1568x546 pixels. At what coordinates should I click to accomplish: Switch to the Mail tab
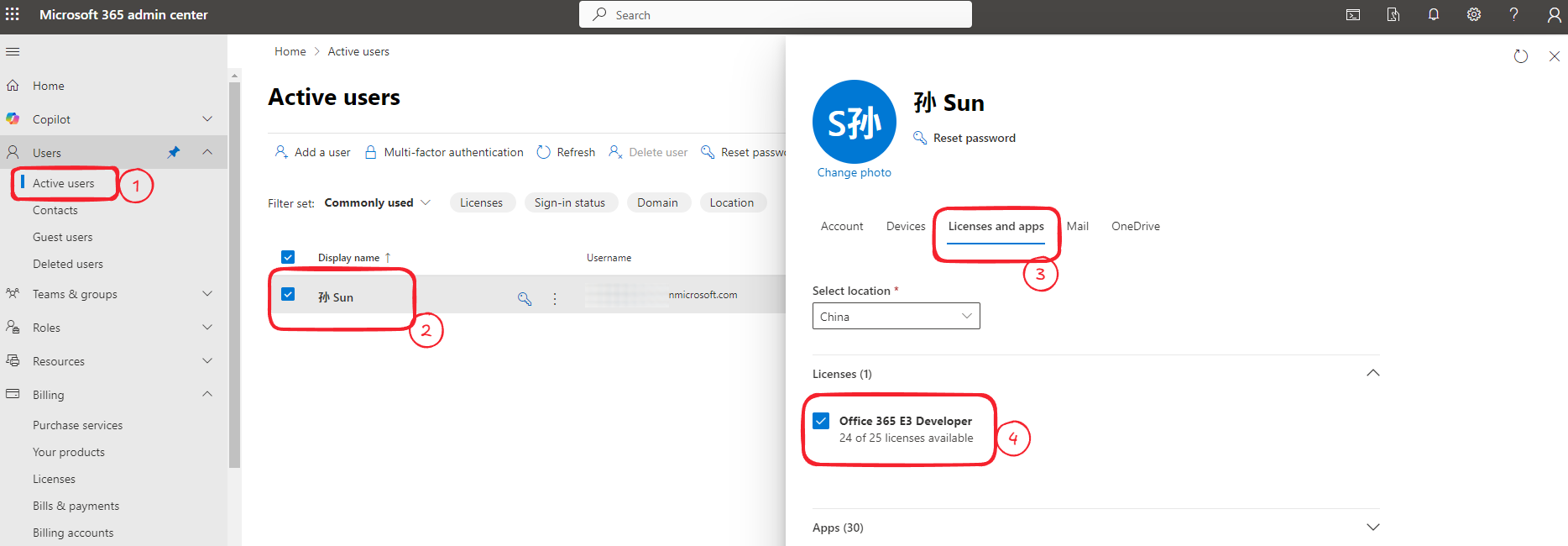pyautogui.click(x=1077, y=226)
